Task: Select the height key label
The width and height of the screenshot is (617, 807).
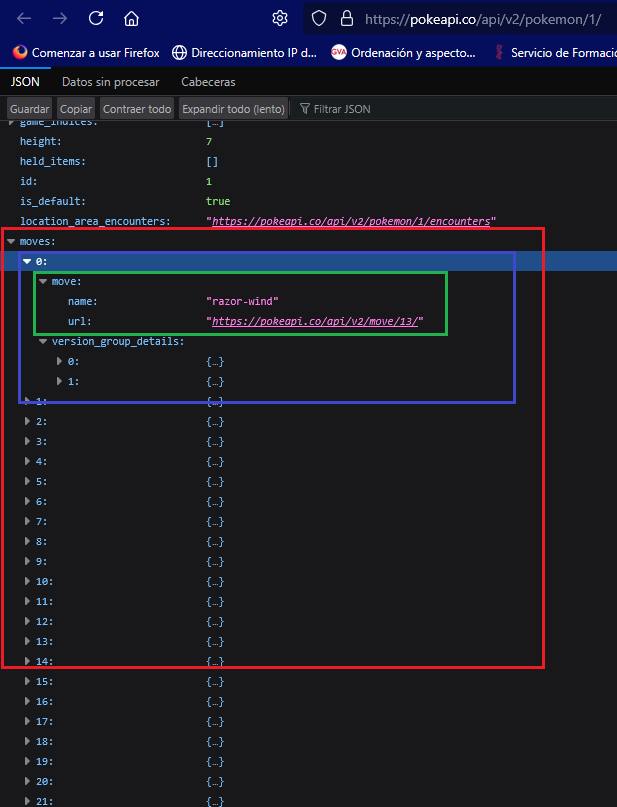Action: pyautogui.click(x=41, y=142)
